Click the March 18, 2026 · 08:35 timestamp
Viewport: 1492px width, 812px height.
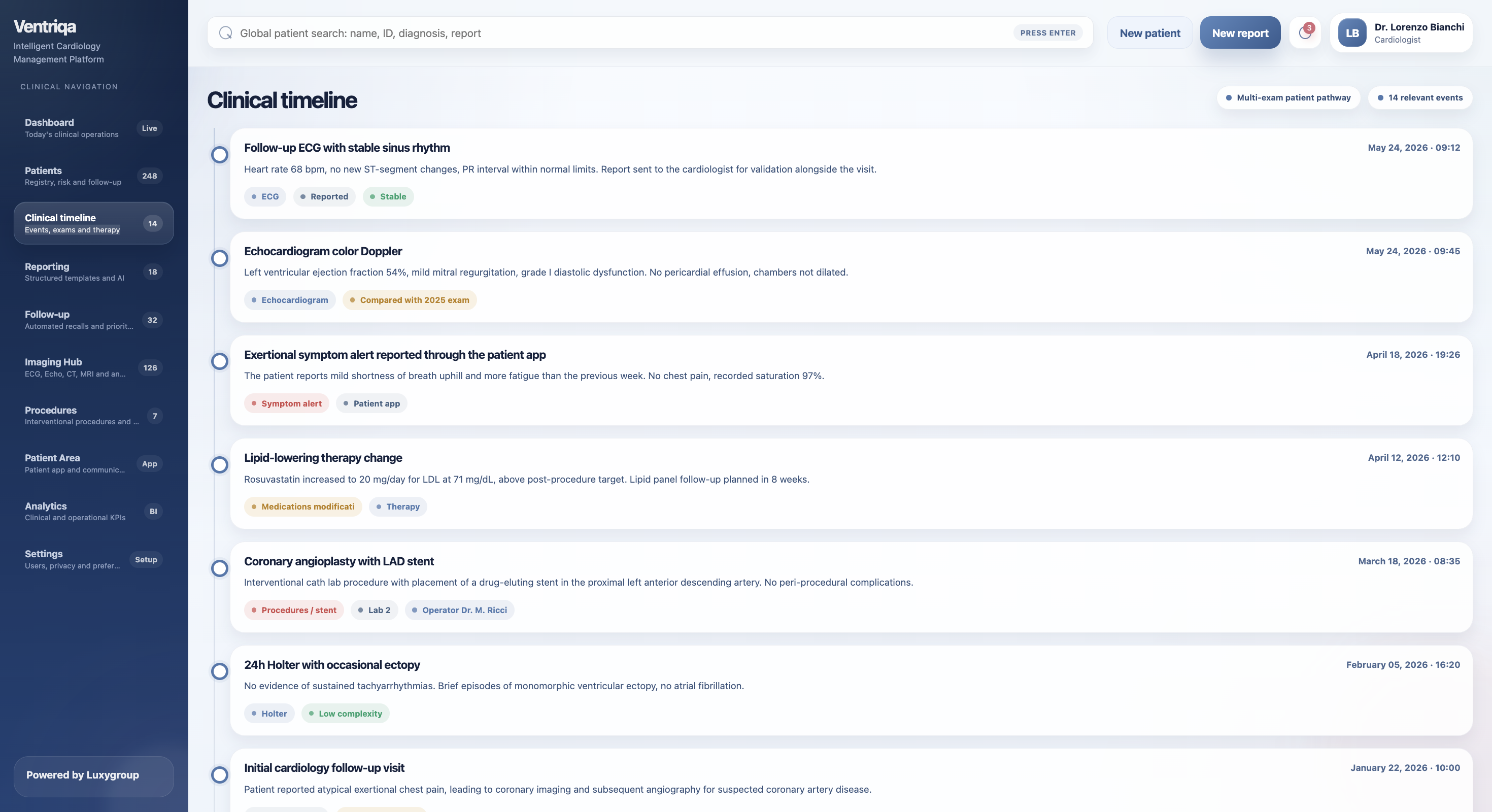point(1409,561)
